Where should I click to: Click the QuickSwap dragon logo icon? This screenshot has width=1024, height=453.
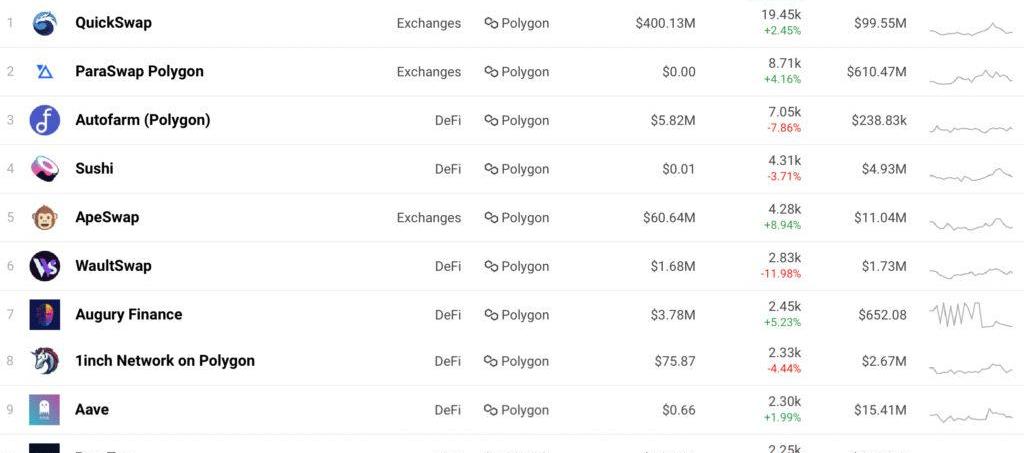pos(44,23)
